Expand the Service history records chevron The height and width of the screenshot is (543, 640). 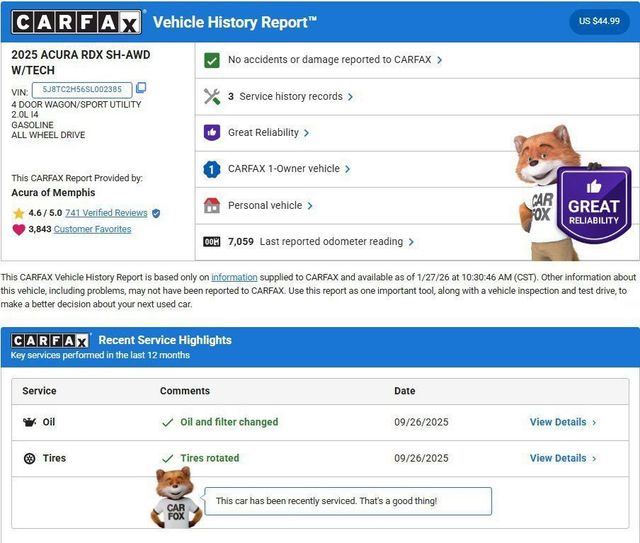(x=350, y=97)
